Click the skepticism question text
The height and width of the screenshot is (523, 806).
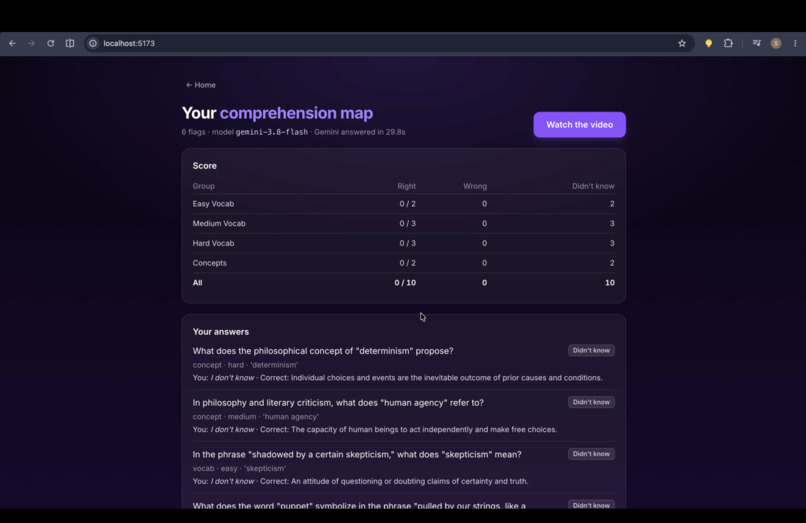coord(357,455)
